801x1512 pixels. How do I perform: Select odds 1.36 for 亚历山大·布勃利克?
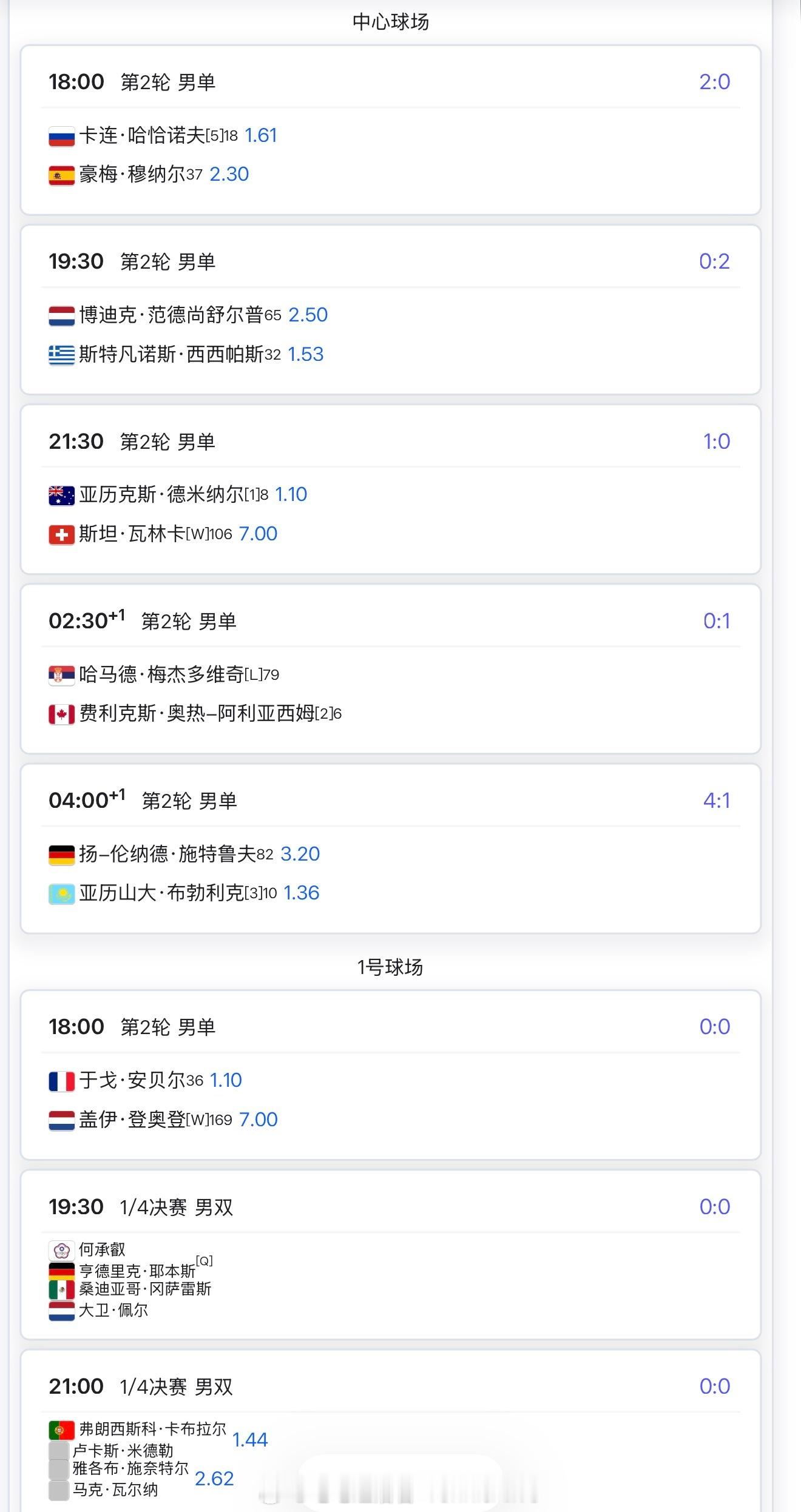[x=302, y=893]
